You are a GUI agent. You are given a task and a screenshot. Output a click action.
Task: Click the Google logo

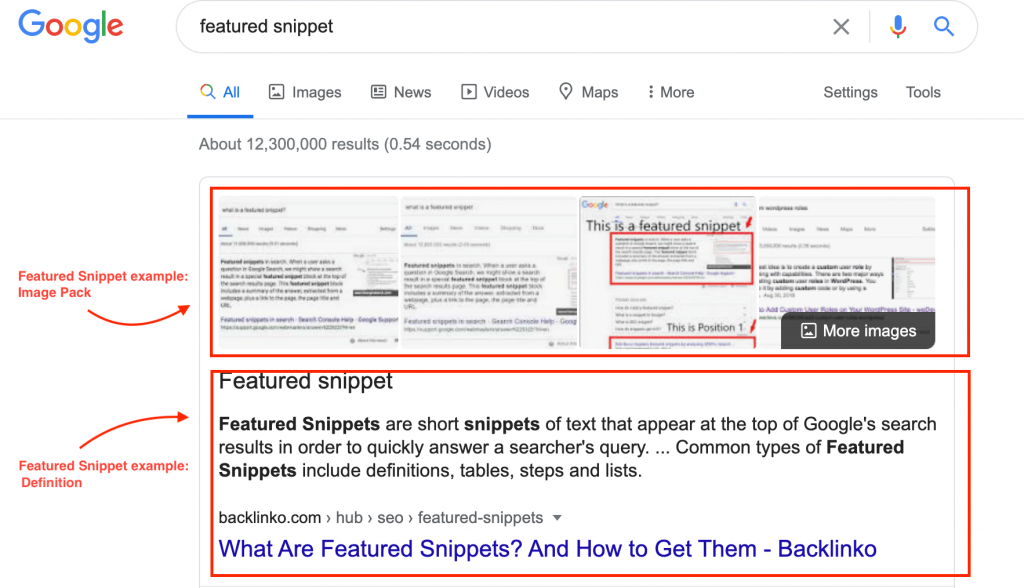coord(71,26)
